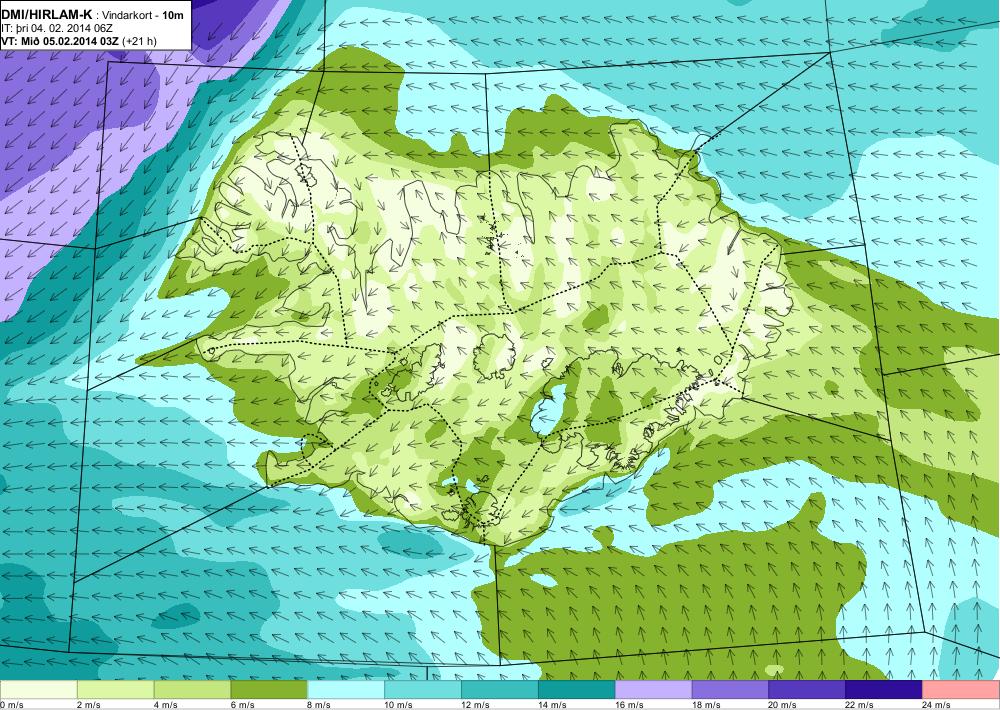
Task: Pick the medium green 4–6 m/s legend swatch
Action: click(x=192, y=690)
